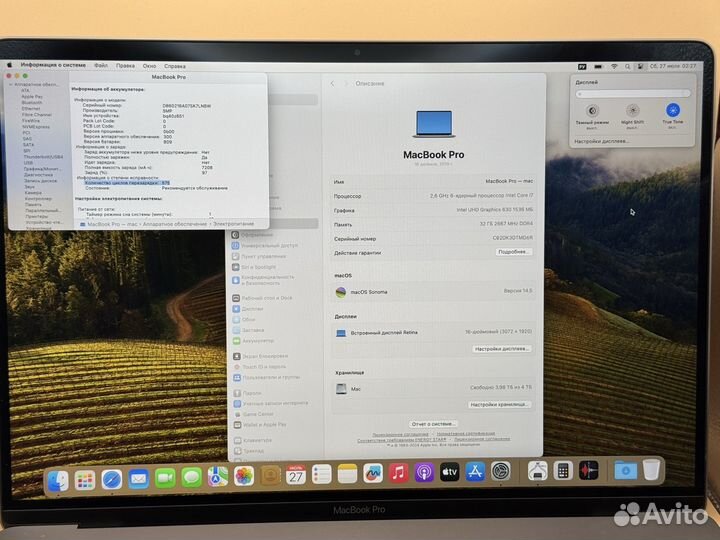Open the Apple menu

click(x=9, y=65)
